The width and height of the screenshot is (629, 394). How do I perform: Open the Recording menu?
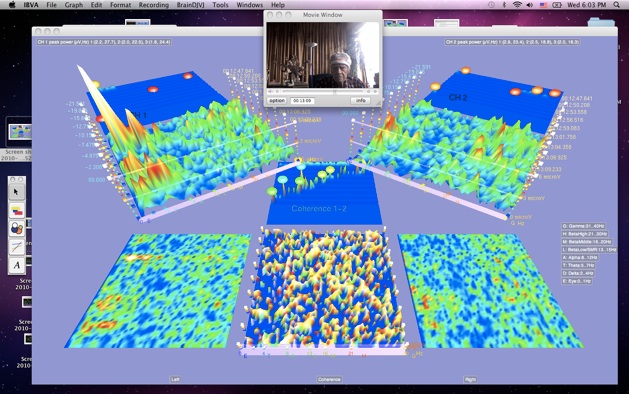(x=153, y=5)
